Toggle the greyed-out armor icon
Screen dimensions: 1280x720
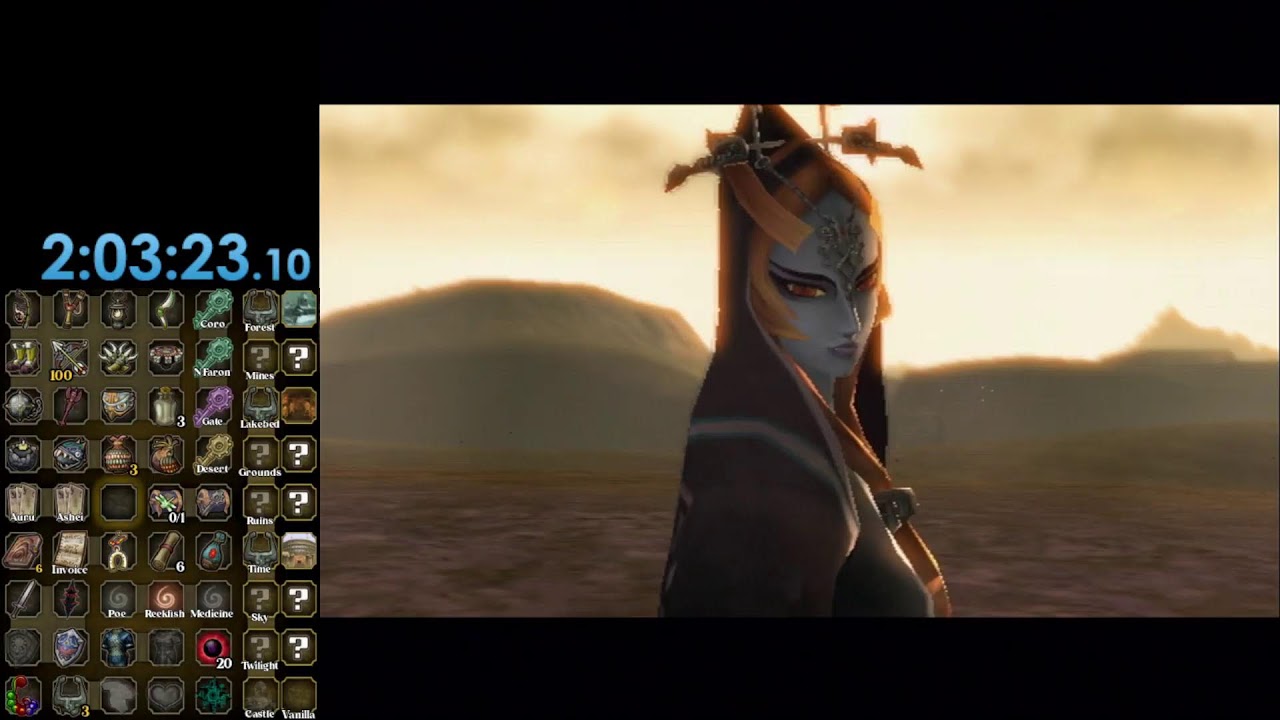point(166,647)
